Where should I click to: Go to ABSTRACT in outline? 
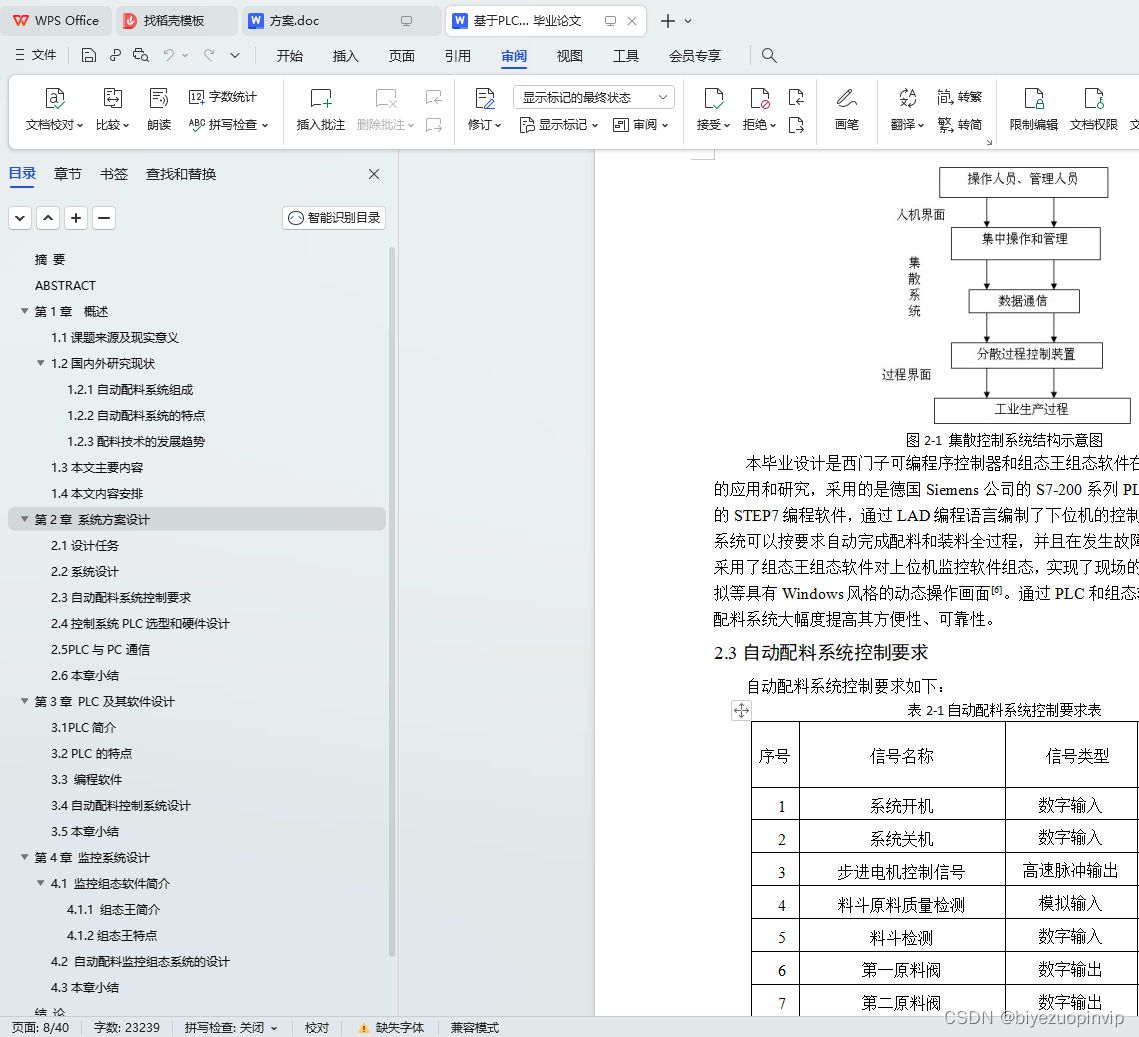[65, 285]
